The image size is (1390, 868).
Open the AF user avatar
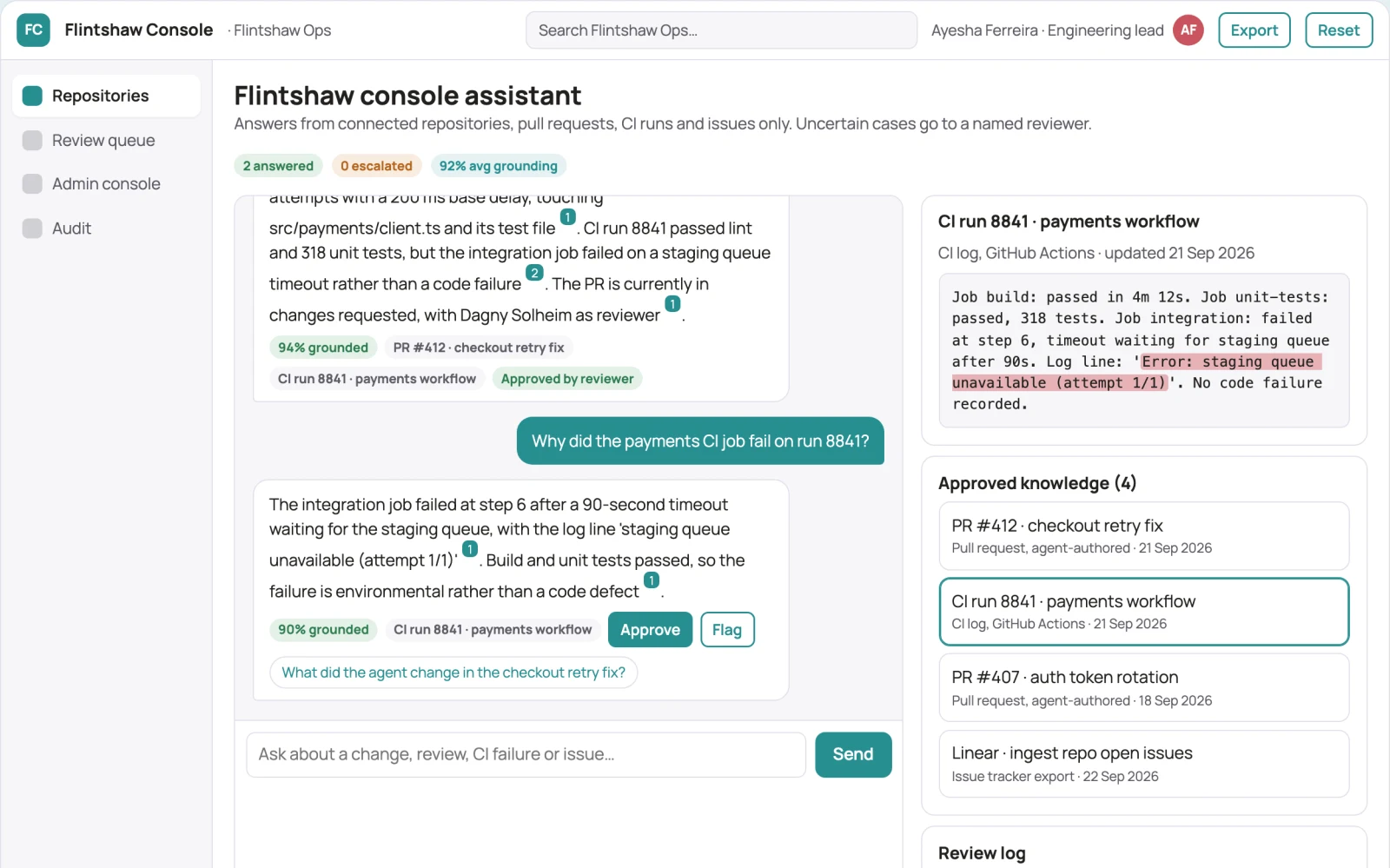(x=1188, y=30)
